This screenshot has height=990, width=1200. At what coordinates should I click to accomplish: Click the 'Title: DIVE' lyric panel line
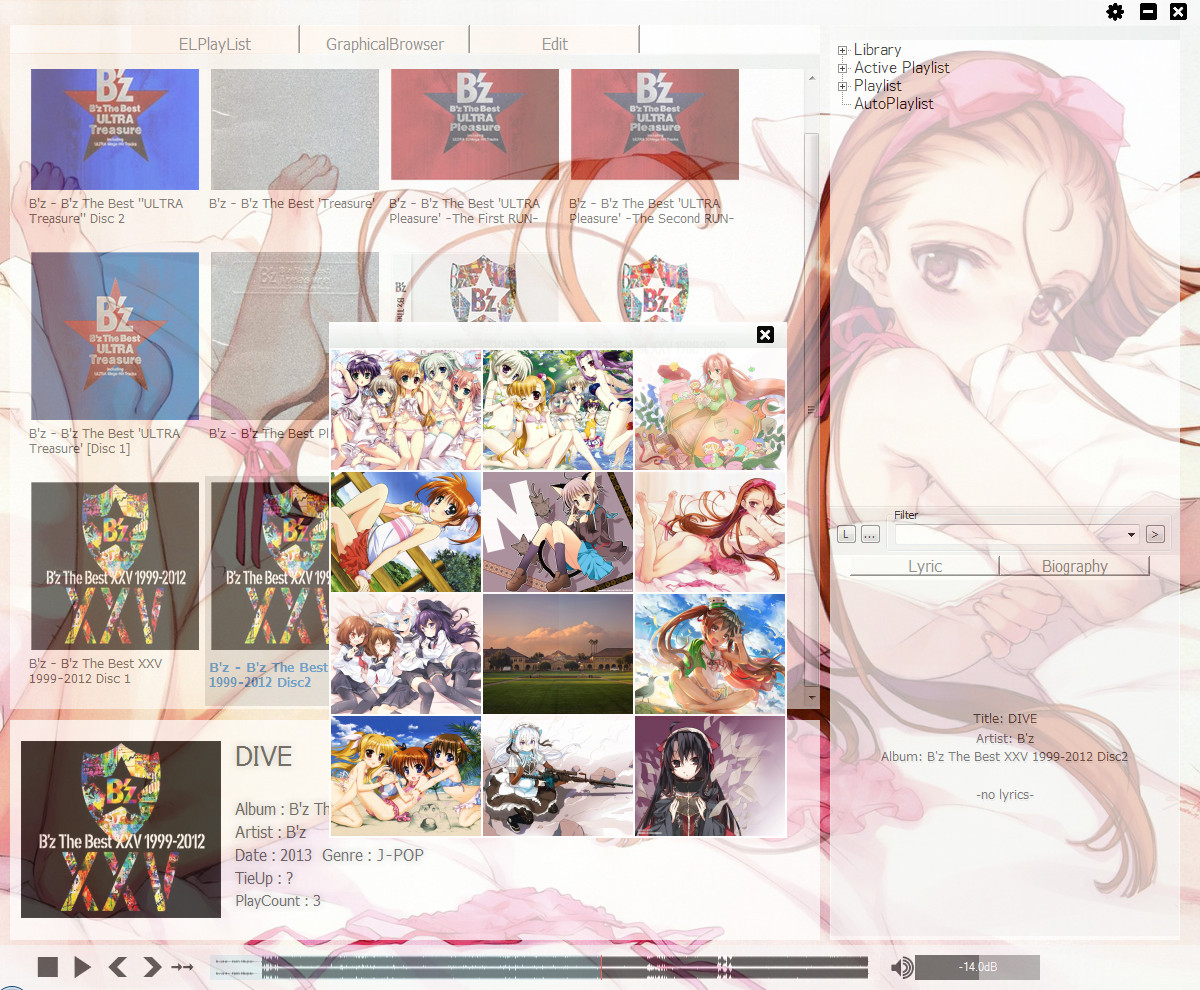(x=1005, y=719)
